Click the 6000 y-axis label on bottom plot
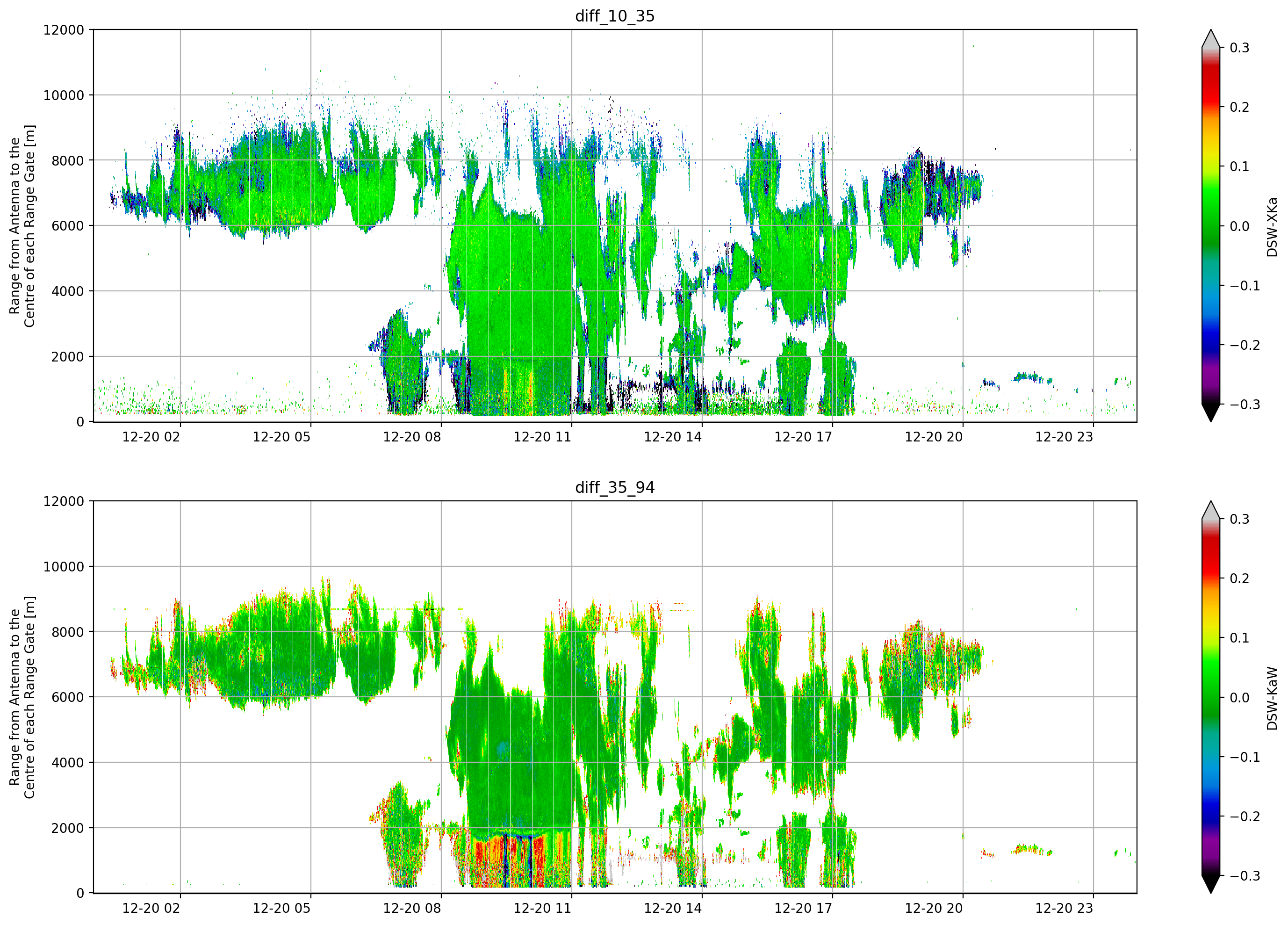1288x925 pixels. pos(68,697)
